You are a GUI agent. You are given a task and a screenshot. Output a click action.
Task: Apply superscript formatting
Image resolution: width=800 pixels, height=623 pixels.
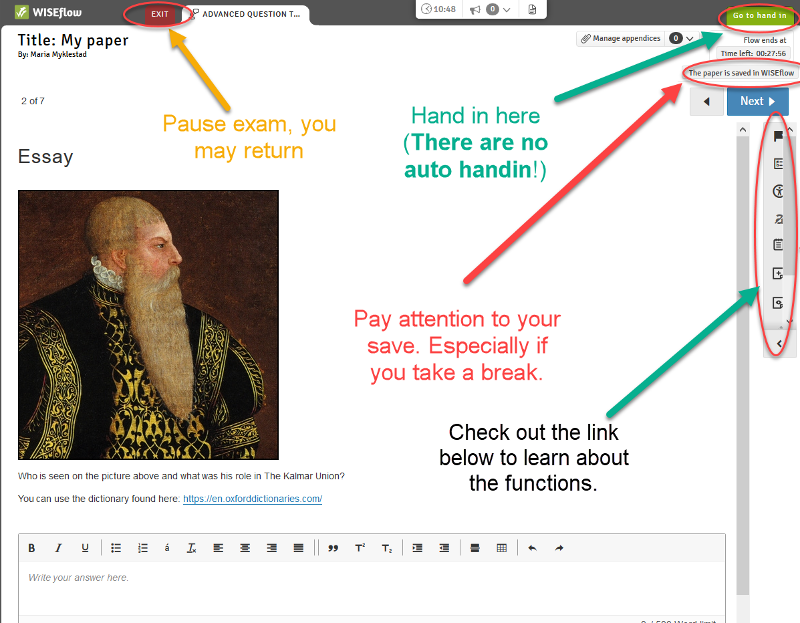[359, 547]
